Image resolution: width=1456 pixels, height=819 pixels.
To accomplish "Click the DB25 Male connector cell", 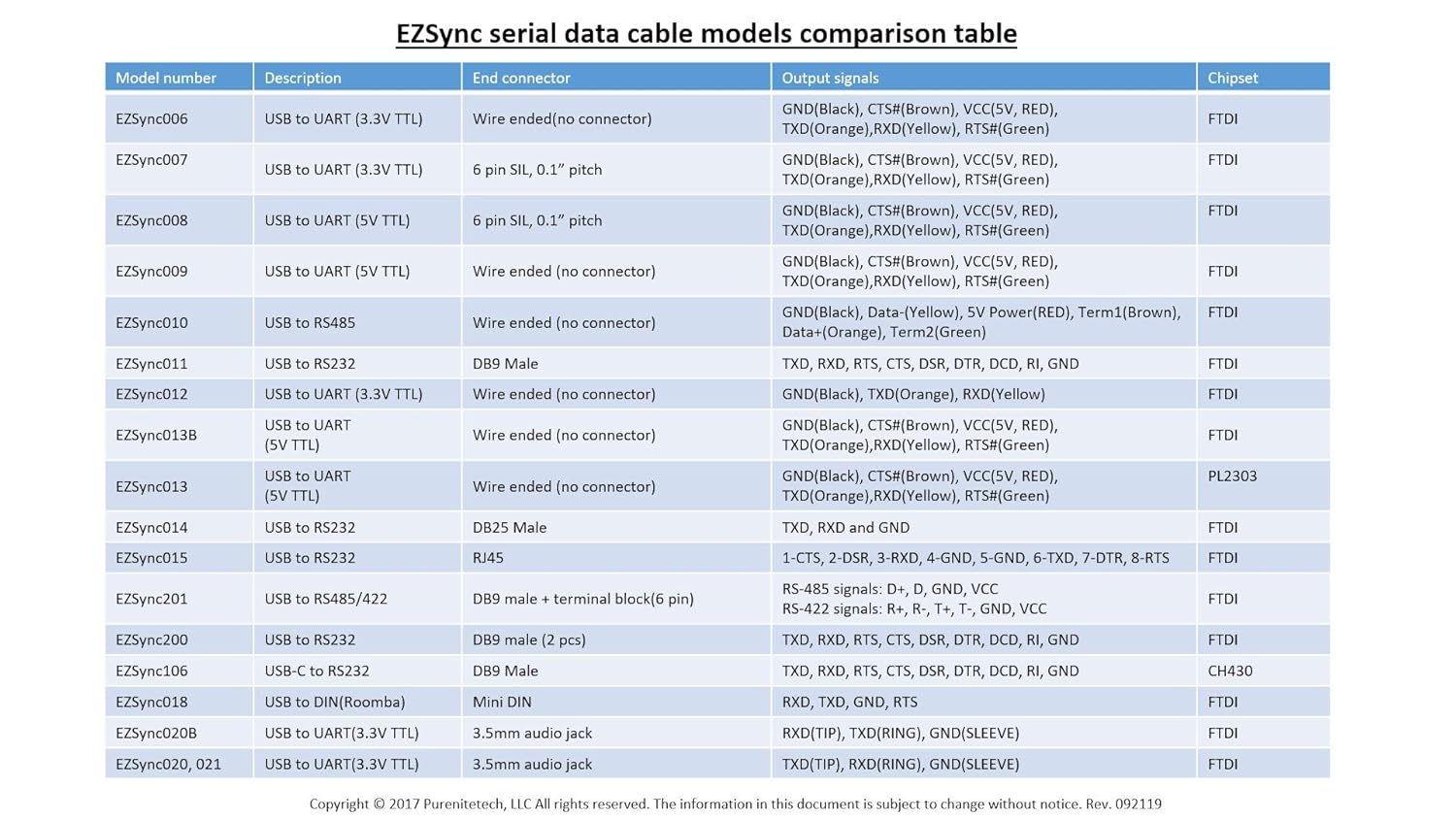I will coord(510,528).
